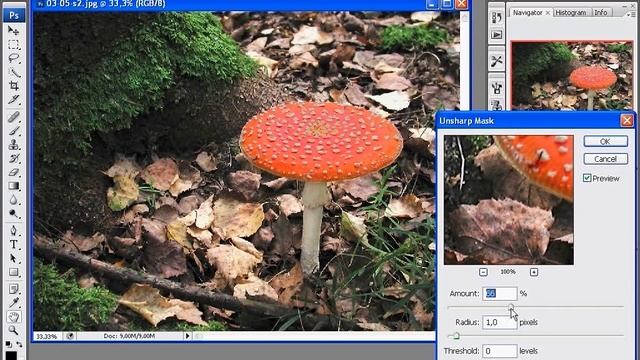Select the Eyedropper tool
The height and width of the screenshot is (360, 640).
13,303
